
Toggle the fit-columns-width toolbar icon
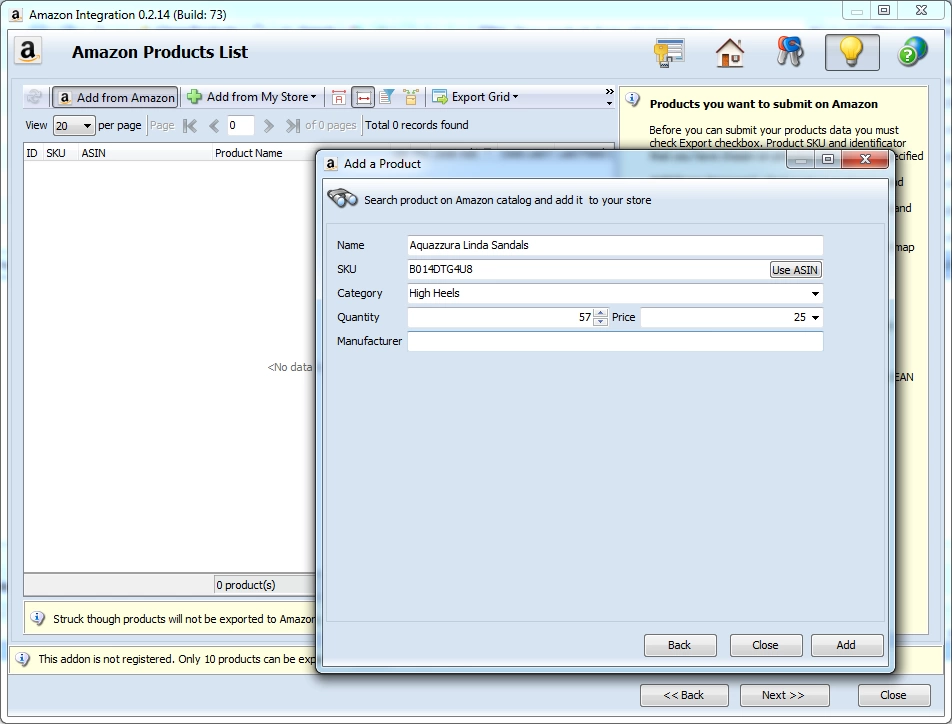click(363, 97)
